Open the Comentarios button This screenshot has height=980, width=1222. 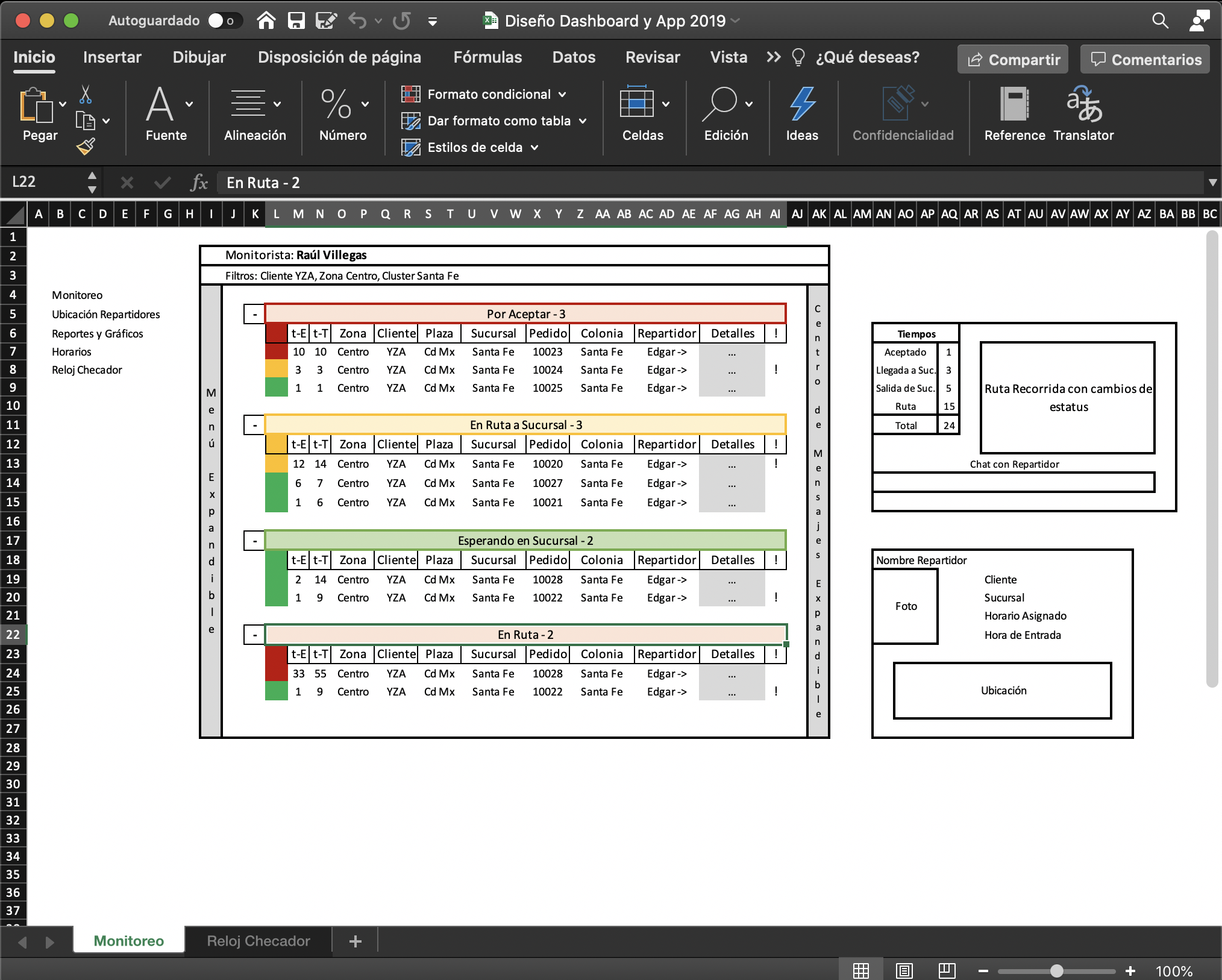(1145, 60)
